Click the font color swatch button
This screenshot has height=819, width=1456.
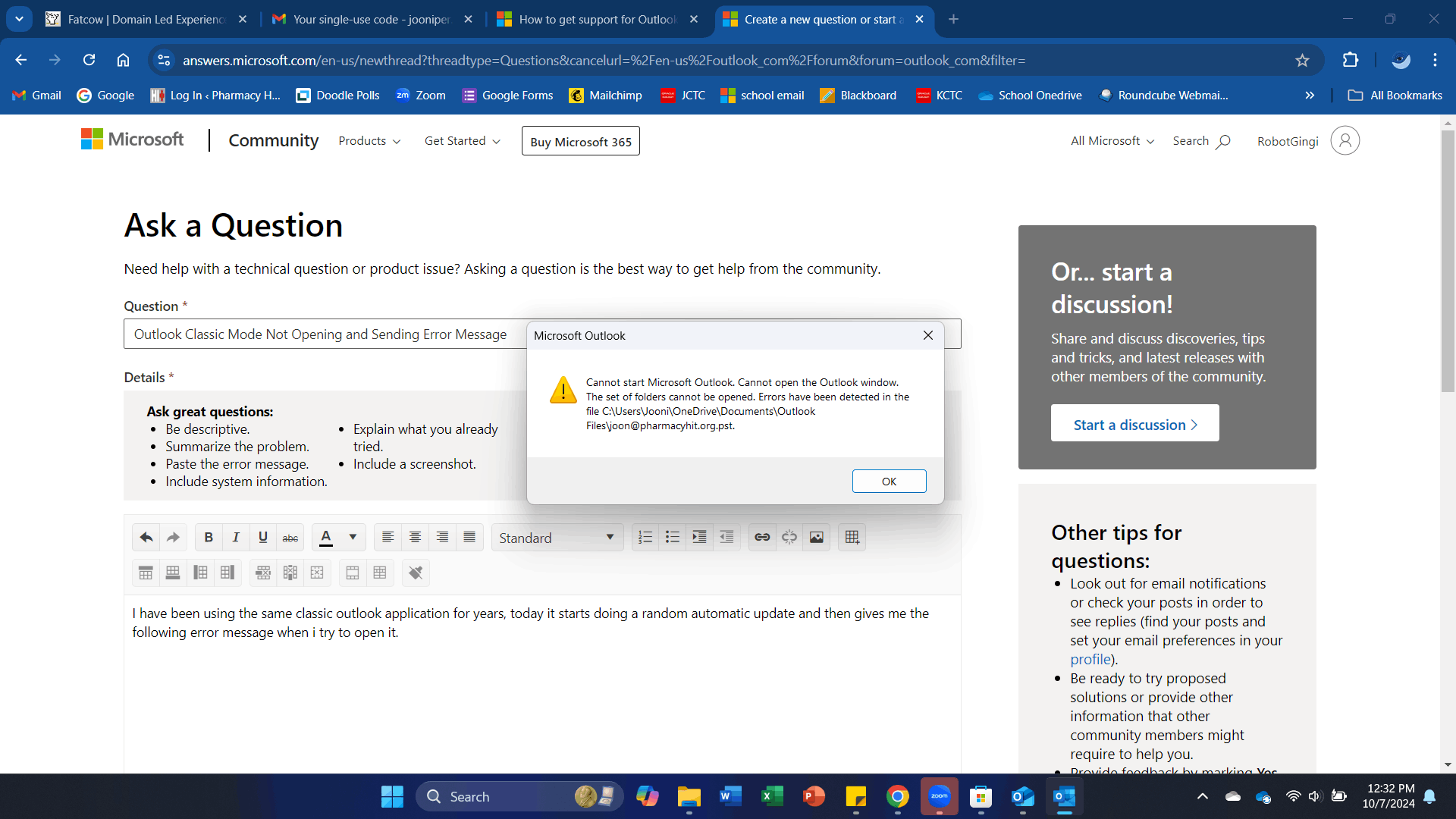[x=326, y=538]
